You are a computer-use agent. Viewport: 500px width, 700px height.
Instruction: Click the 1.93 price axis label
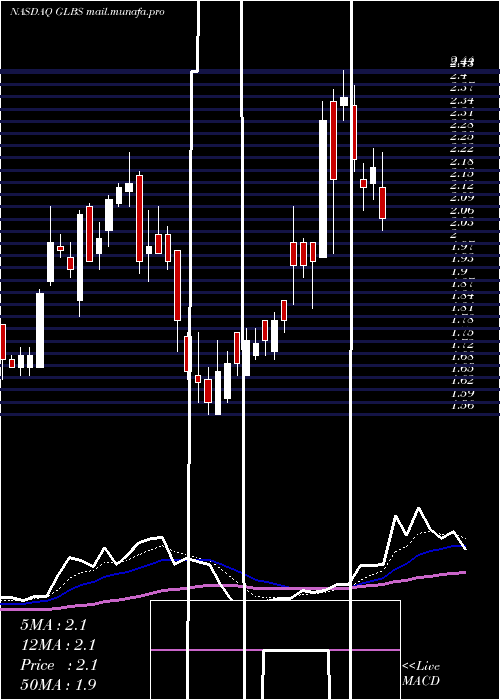pos(462,258)
